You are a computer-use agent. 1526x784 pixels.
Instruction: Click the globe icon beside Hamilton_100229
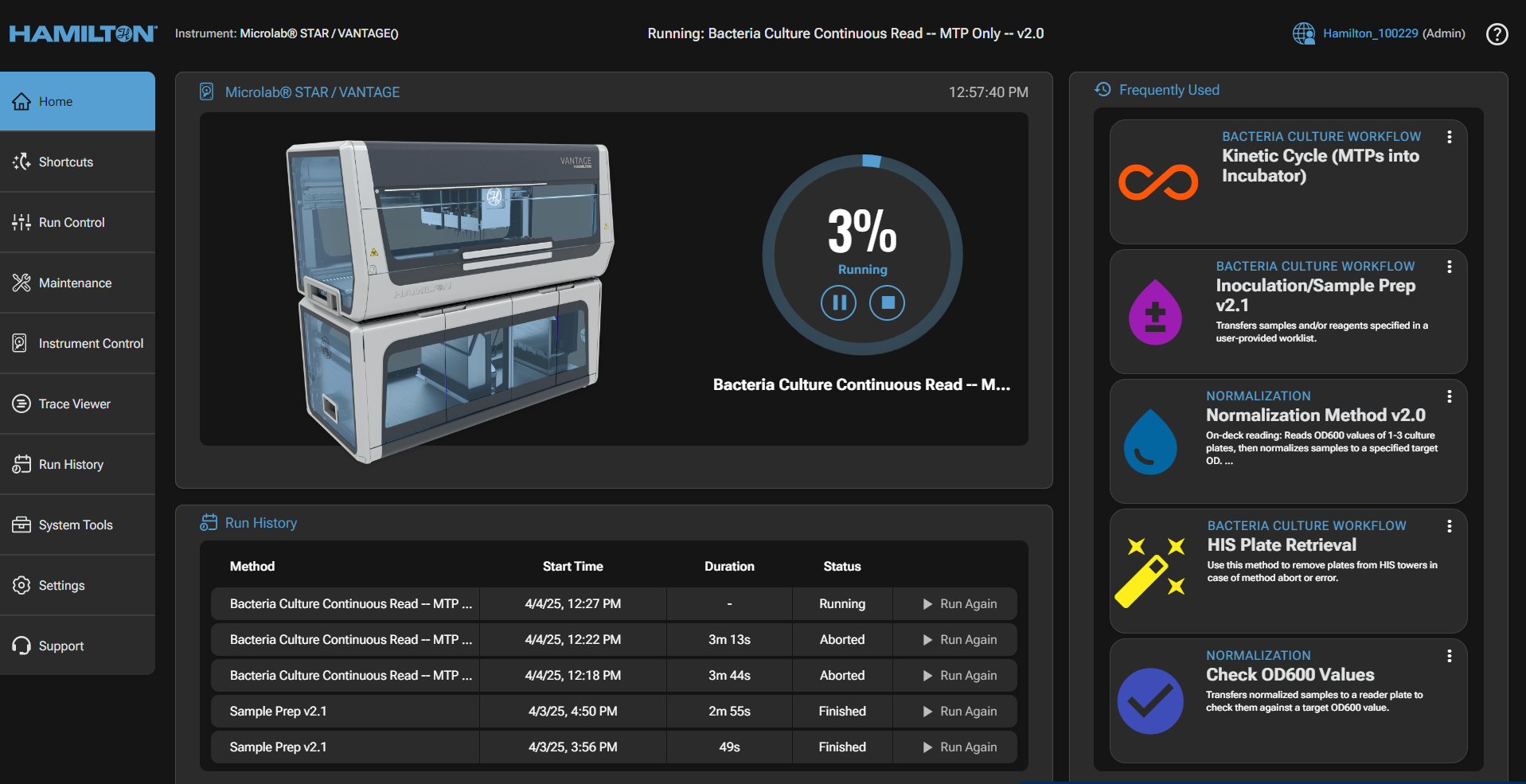click(x=1303, y=33)
